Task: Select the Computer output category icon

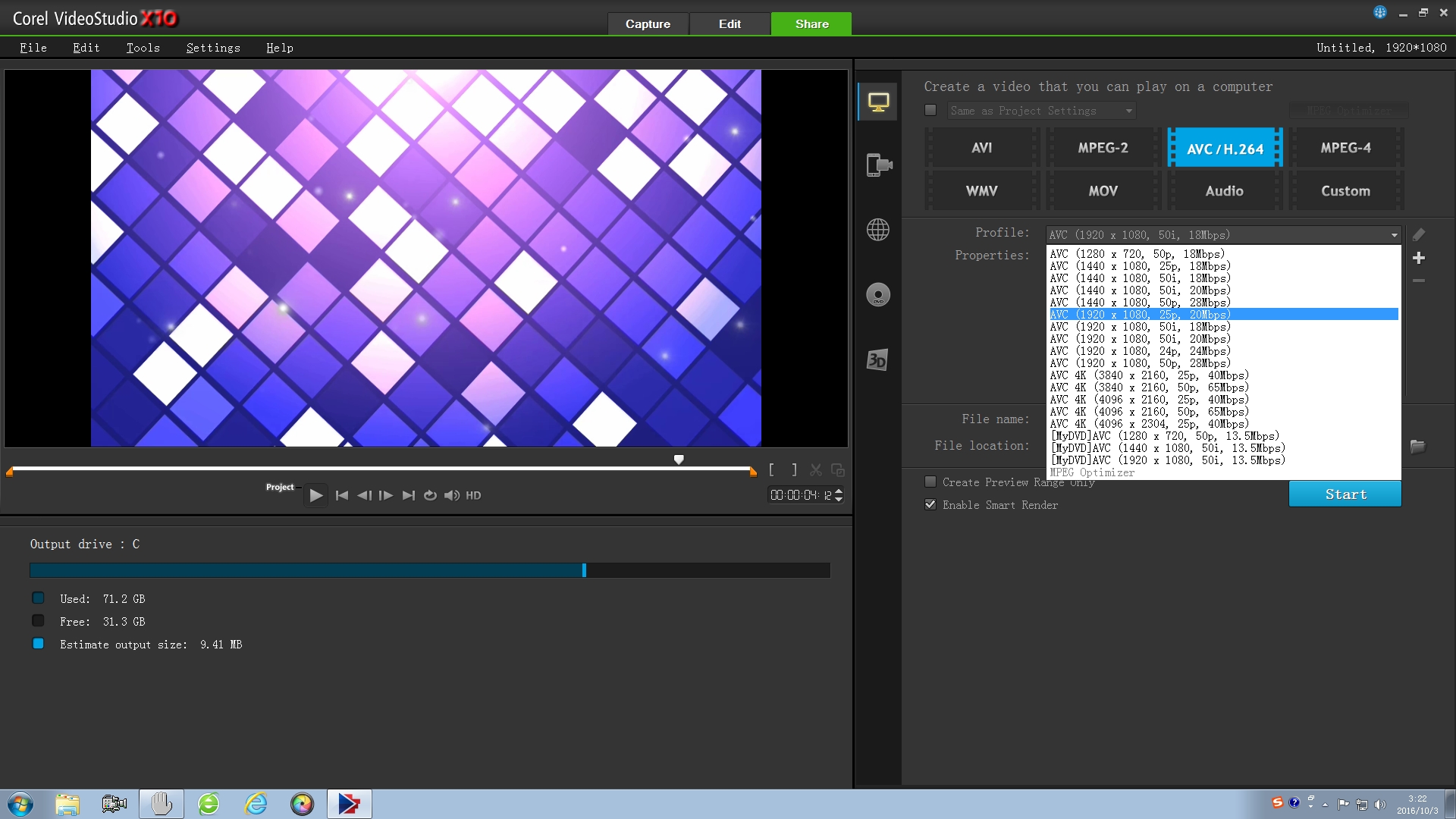Action: pos(878,102)
